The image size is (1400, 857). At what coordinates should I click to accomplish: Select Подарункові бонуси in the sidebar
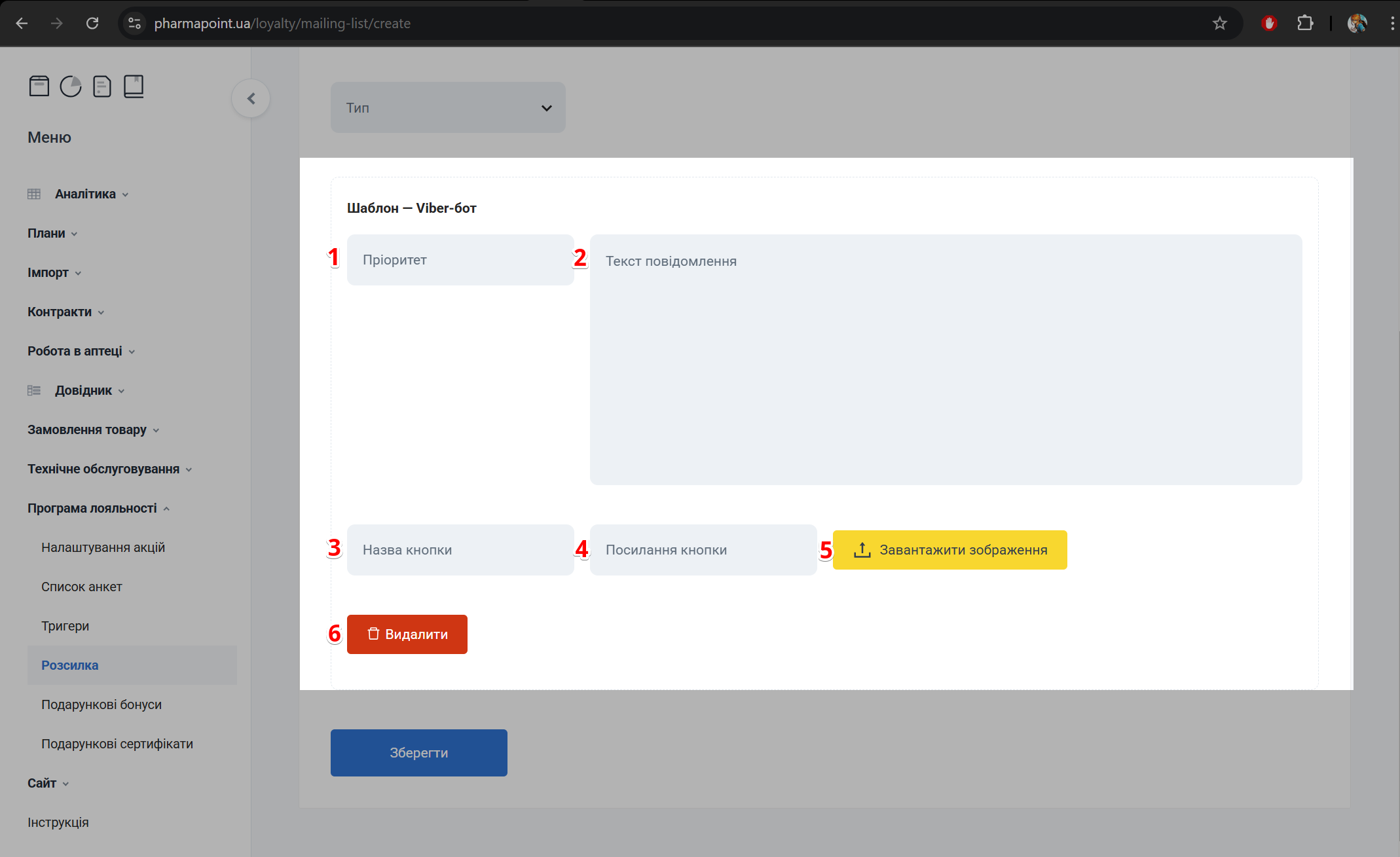[x=101, y=704]
